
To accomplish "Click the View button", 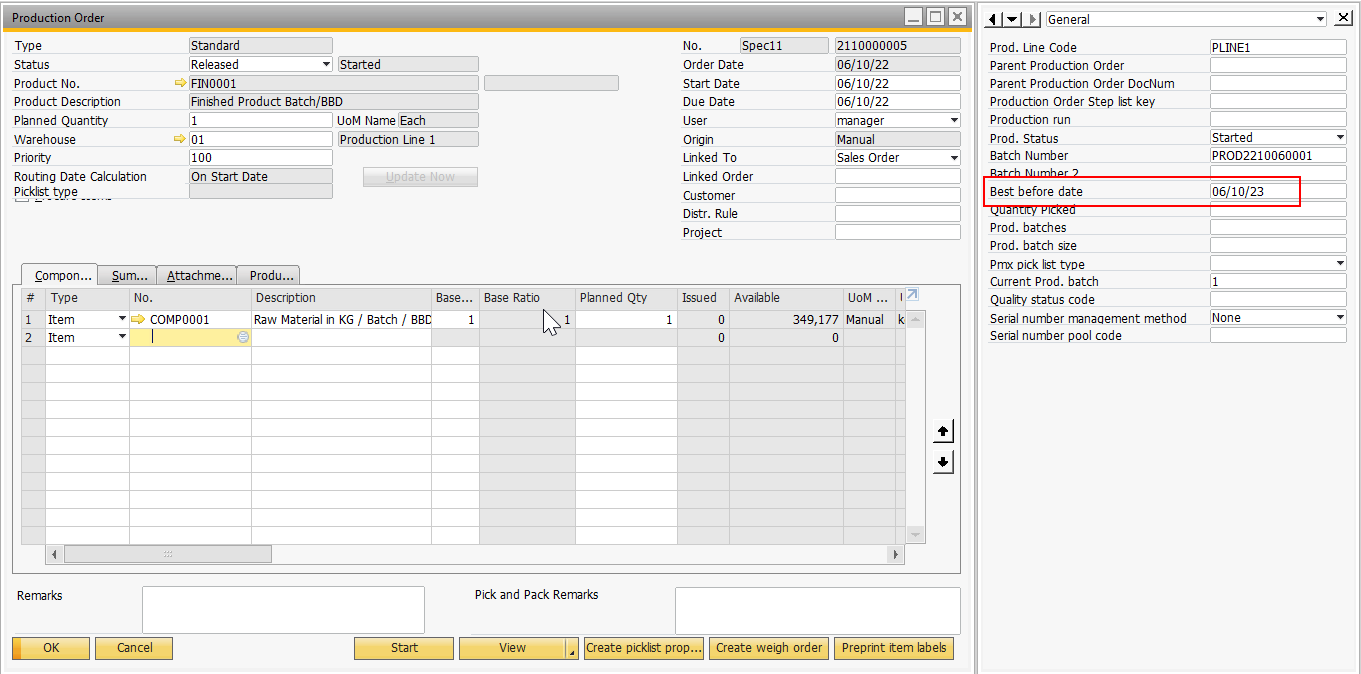I will (x=512, y=648).
